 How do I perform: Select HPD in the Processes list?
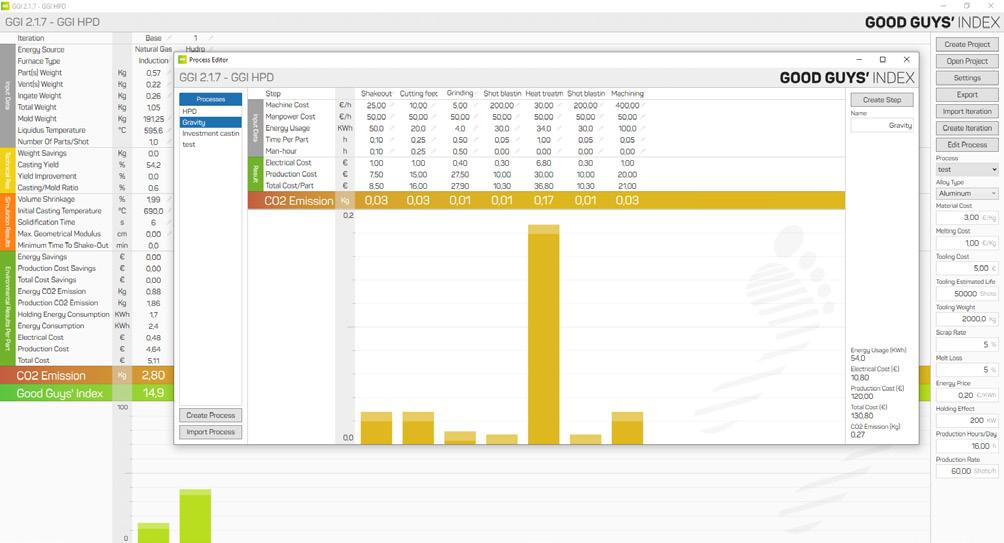point(211,111)
